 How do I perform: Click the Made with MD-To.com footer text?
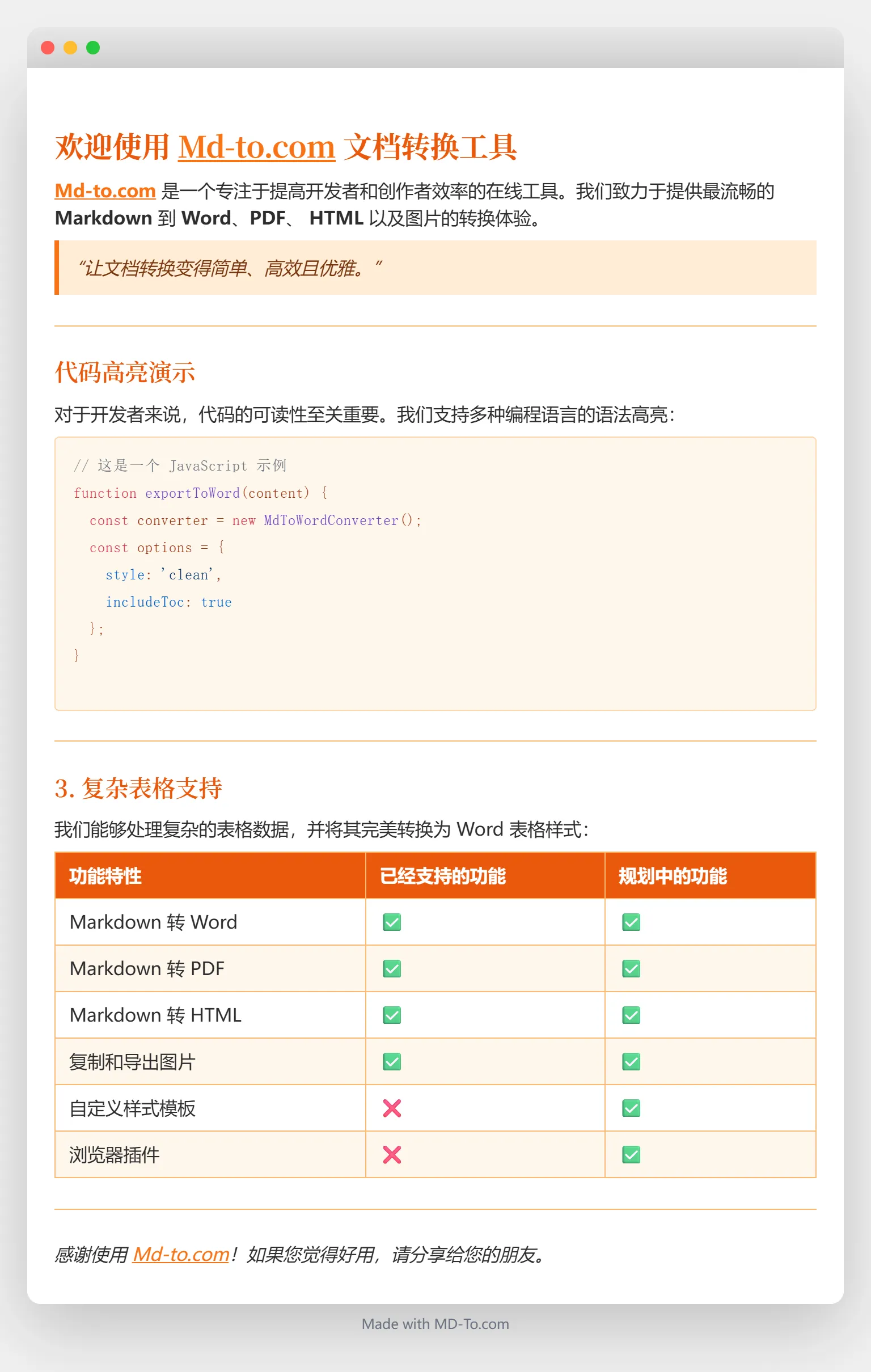pyautogui.click(x=435, y=1324)
